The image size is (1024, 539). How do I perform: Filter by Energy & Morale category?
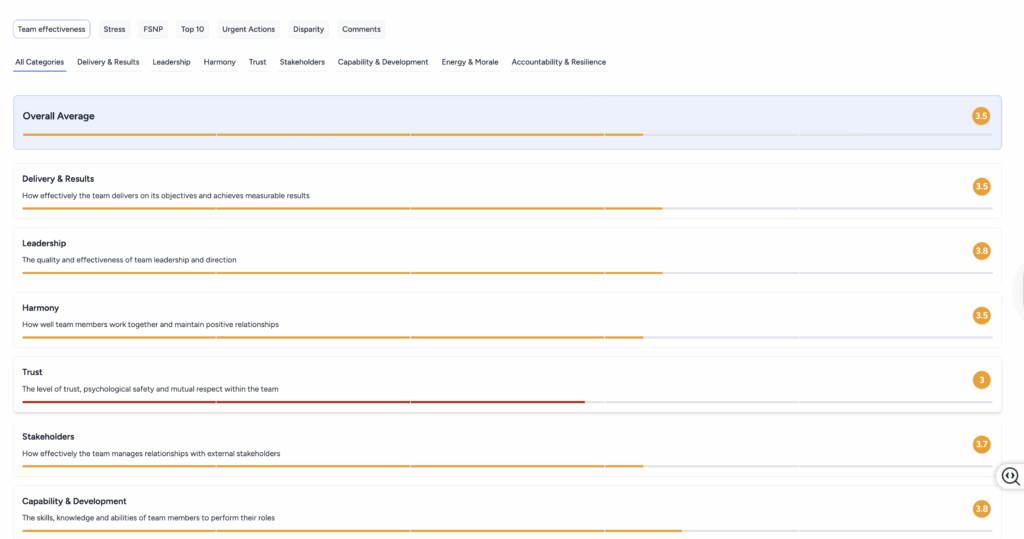470,62
